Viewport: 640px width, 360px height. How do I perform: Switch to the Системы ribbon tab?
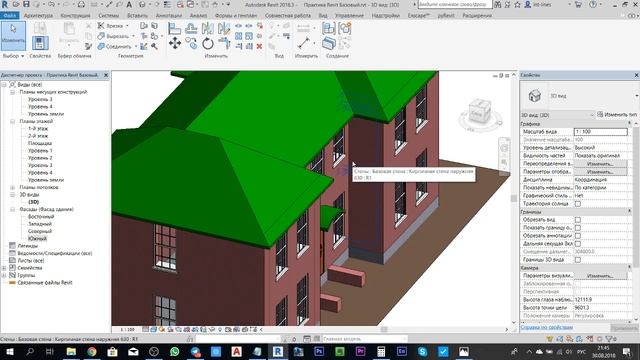click(109, 16)
